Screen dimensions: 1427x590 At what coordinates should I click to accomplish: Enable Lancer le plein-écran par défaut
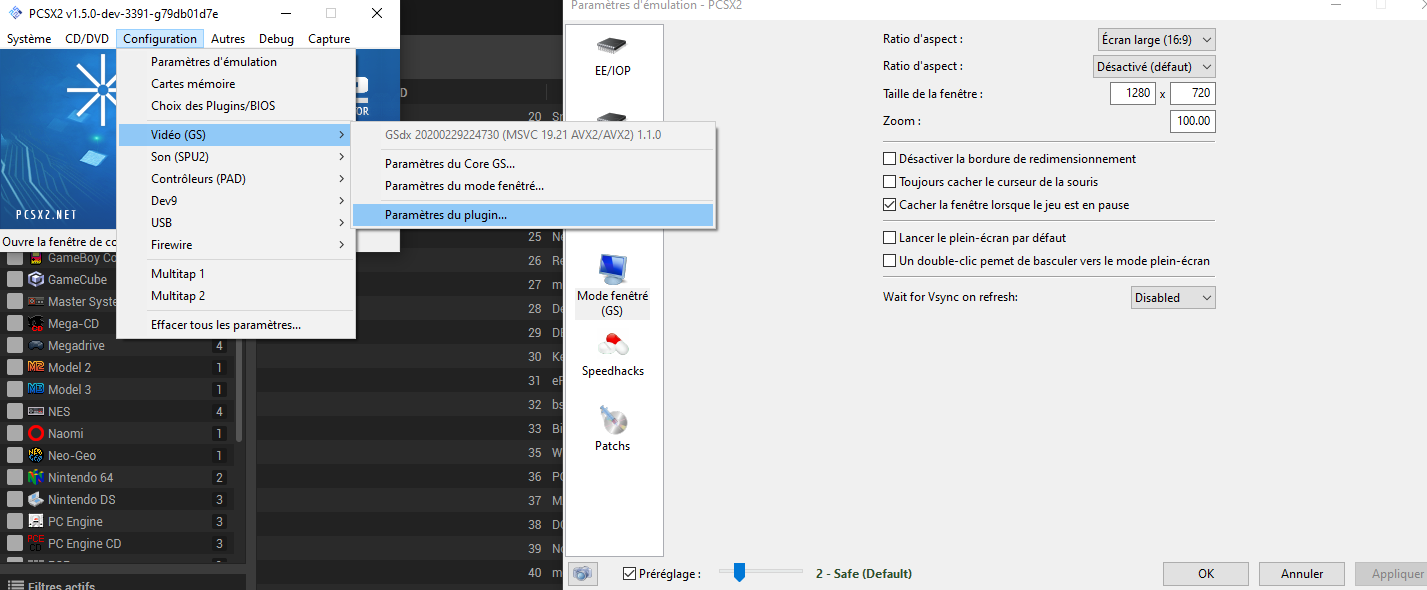click(890, 238)
